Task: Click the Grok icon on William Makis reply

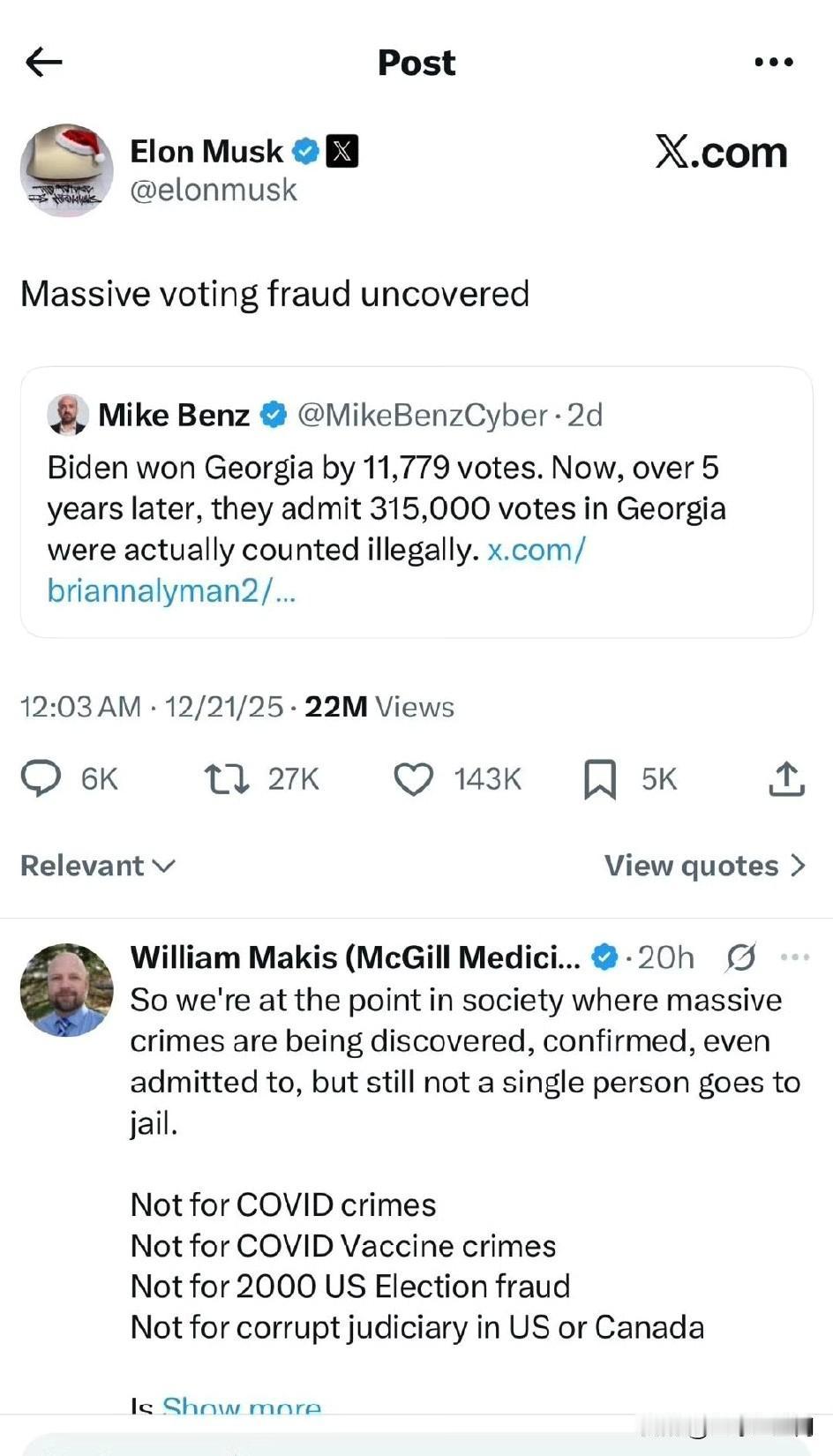Action: pyautogui.click(x=740, y=957)
